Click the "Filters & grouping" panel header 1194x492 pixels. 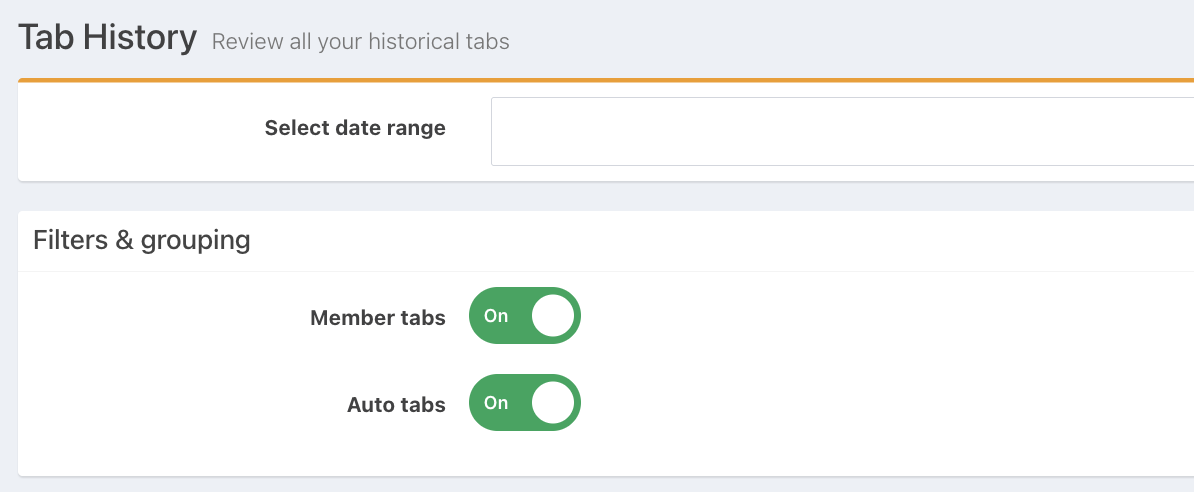142,240
